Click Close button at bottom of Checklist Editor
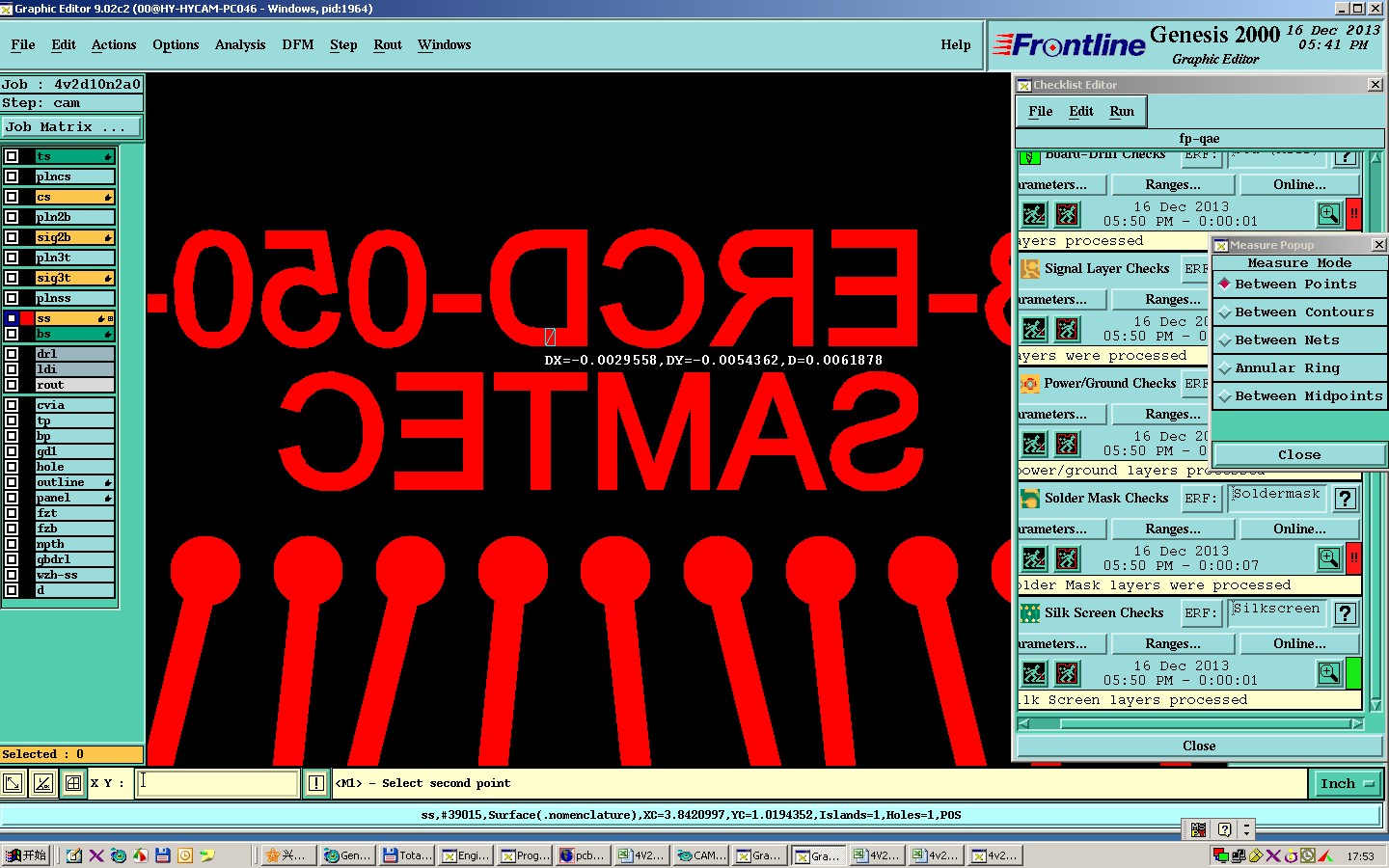Viewport: 1389px width, 868px height. [1199, 746]
